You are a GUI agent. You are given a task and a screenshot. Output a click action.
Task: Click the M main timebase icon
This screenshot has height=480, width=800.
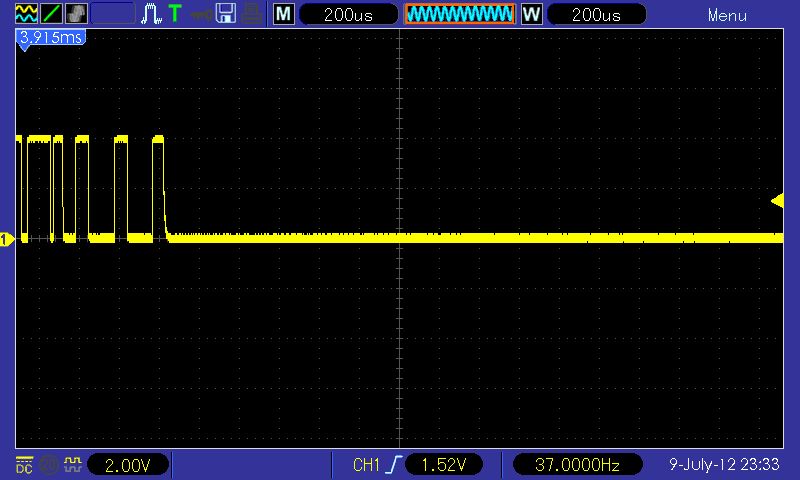284,14
